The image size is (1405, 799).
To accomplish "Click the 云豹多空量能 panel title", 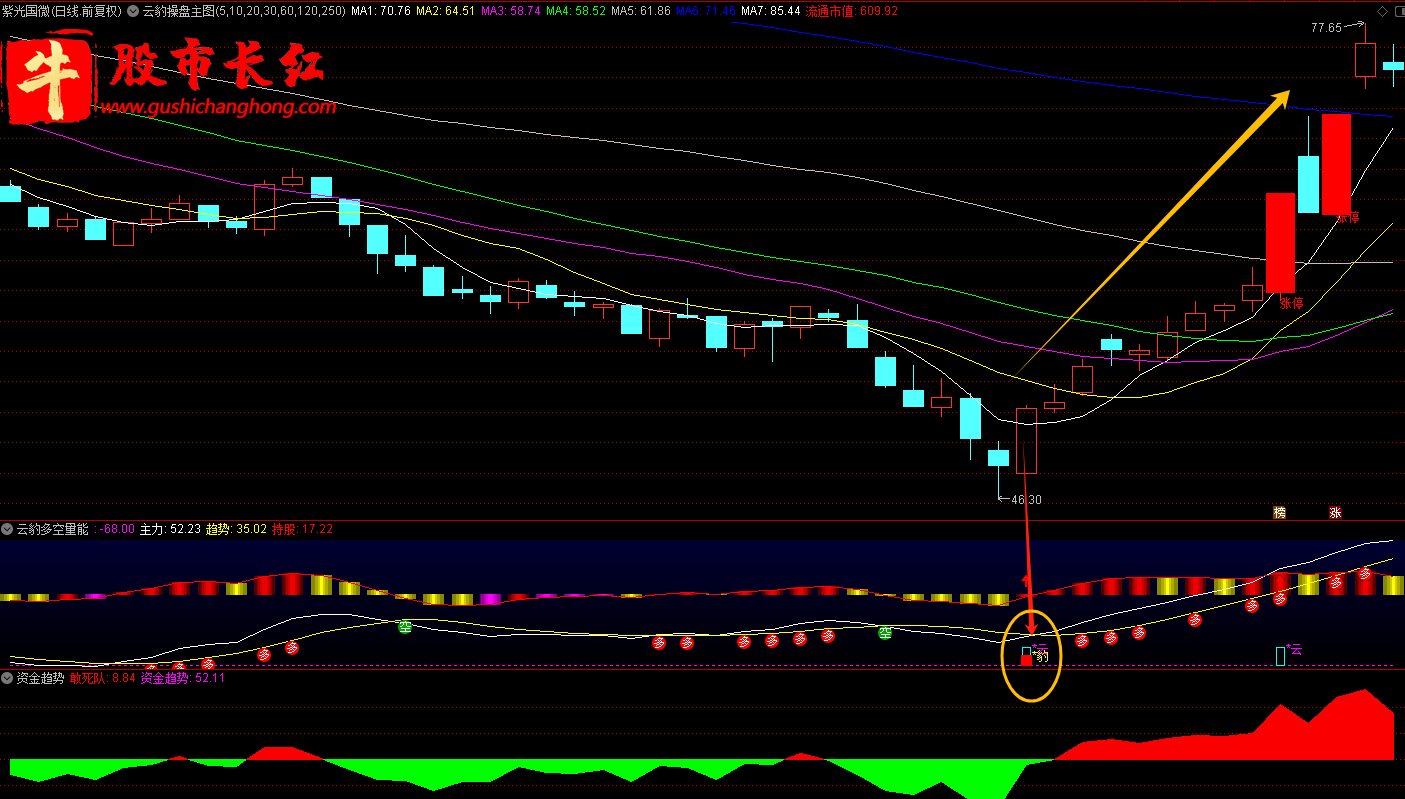I will (x=52, y=529).
